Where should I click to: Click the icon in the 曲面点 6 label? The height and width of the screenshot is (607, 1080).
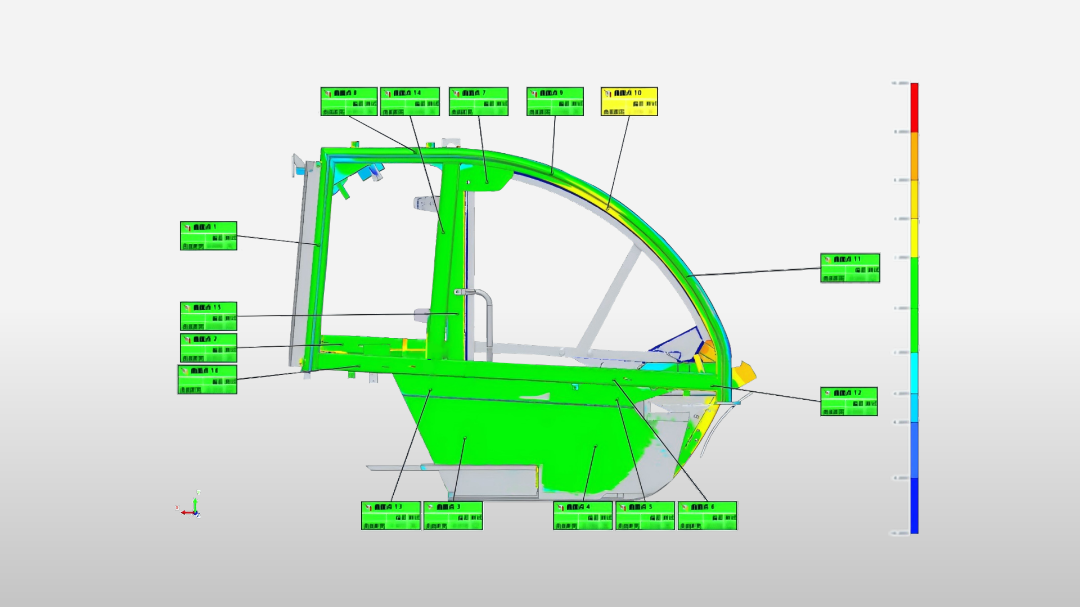coord(685,507)
